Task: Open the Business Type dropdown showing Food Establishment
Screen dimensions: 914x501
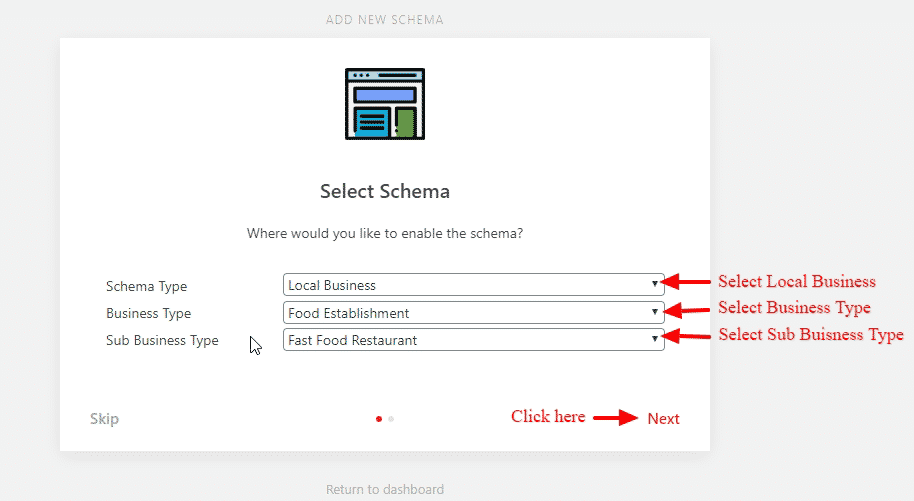Action: (x=473, y=313)
